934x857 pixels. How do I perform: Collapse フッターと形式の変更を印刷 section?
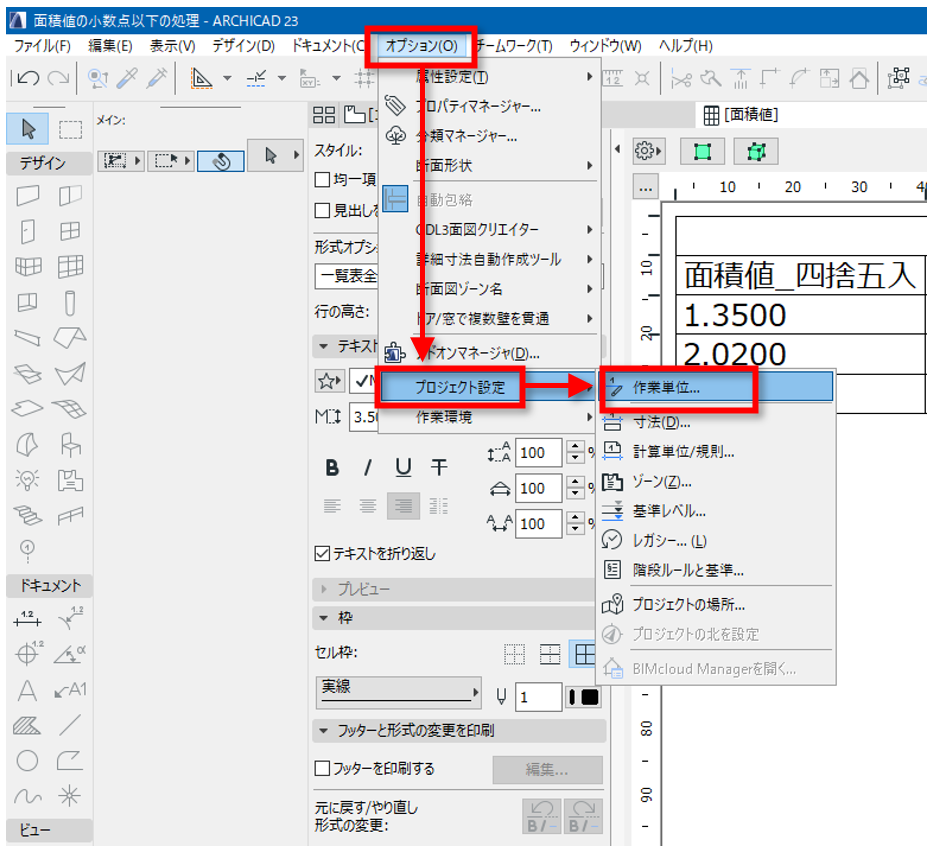[x=324, y=731]
